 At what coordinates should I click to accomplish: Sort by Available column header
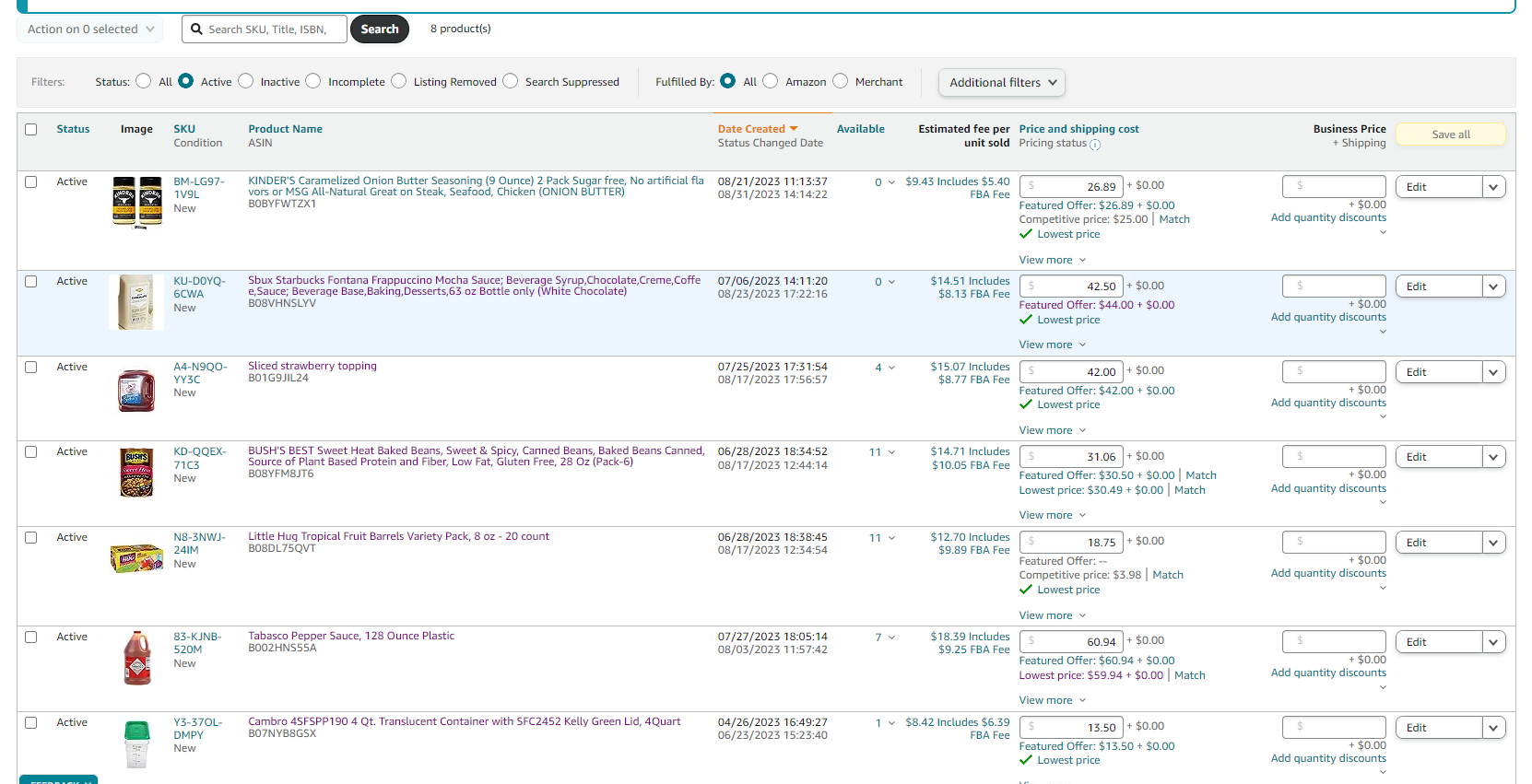[861, 129]
